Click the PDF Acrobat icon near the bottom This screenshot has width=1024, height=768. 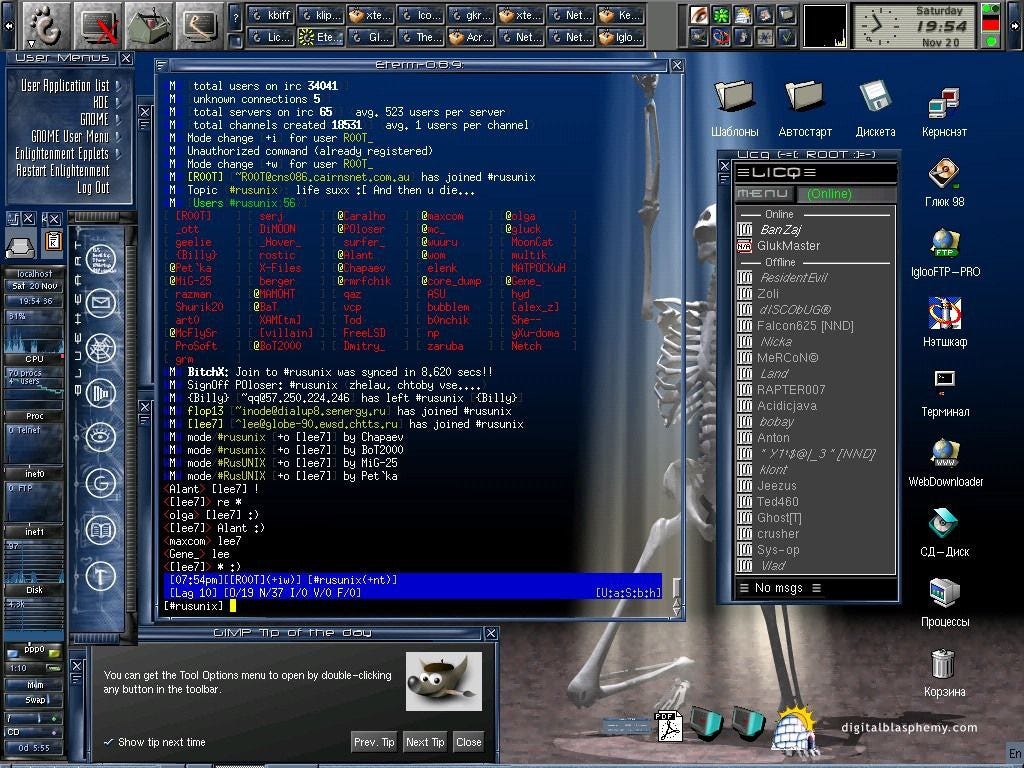point(669,726)
